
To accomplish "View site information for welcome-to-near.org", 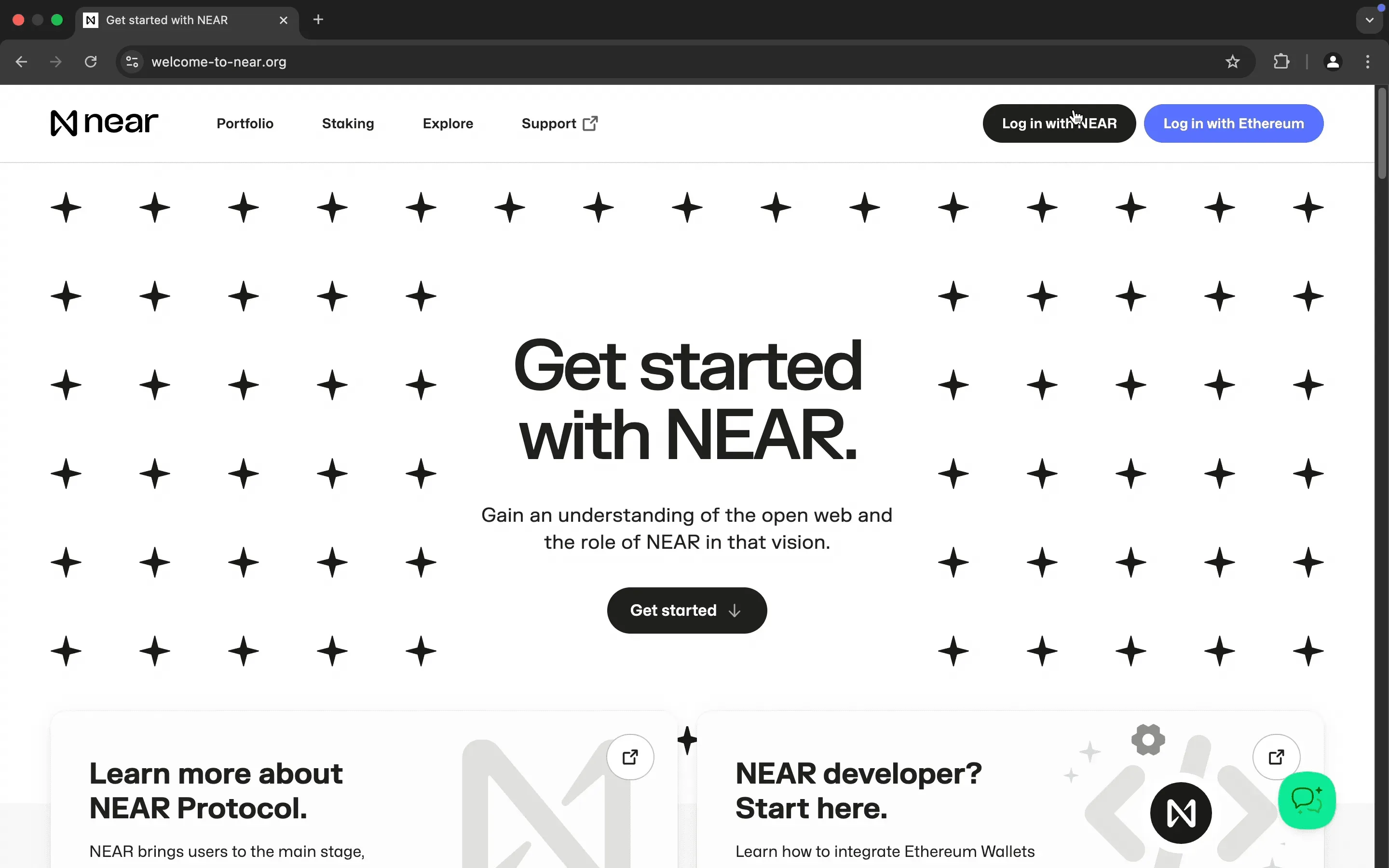I will (132, 62).
